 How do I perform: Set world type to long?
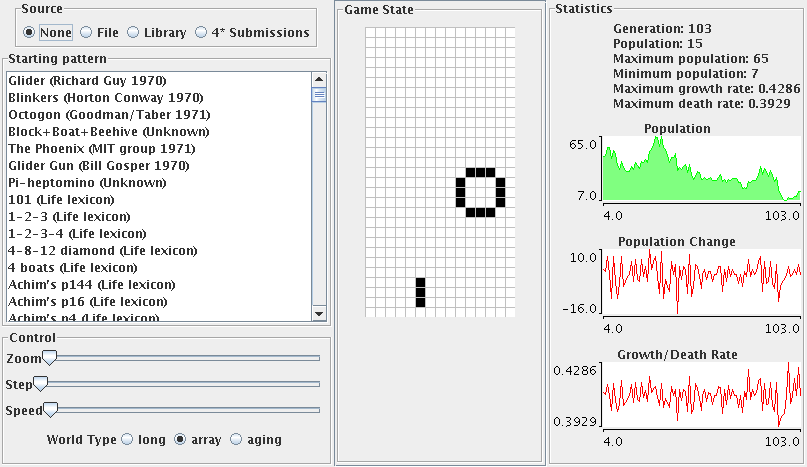pos(127,439)
